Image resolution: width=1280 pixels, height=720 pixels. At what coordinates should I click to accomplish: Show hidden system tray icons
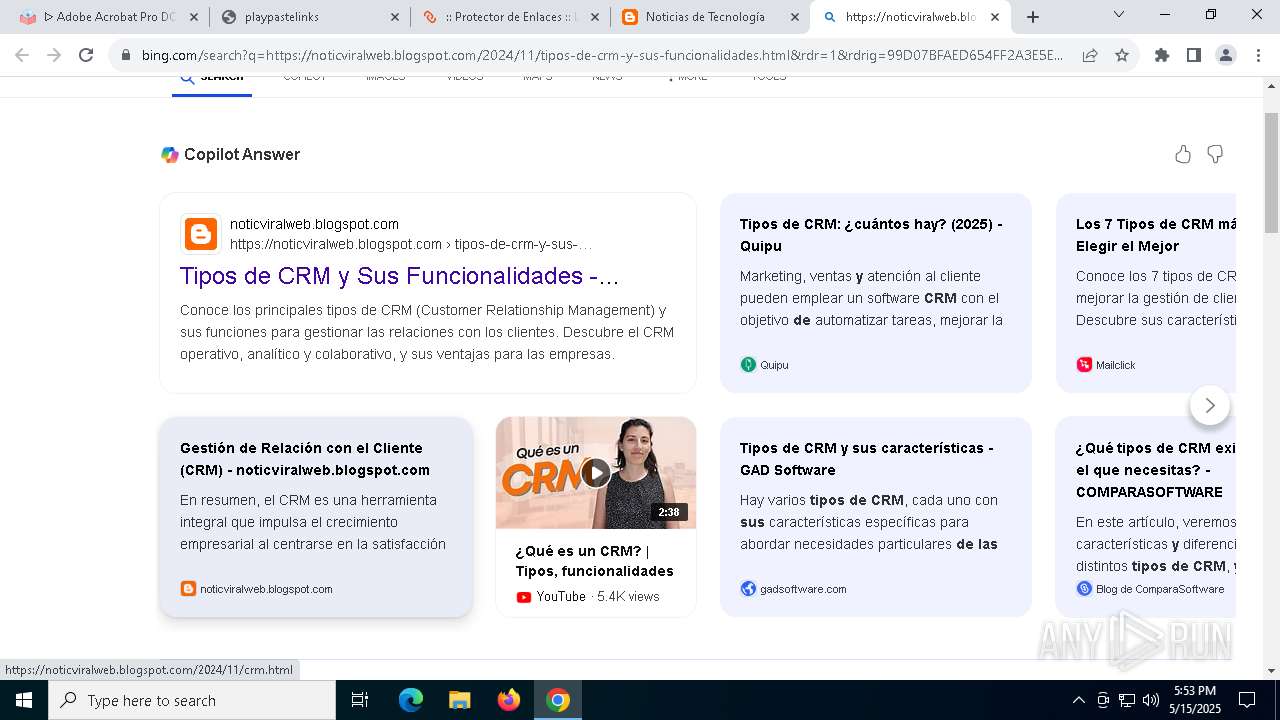tap(1078, 700)
